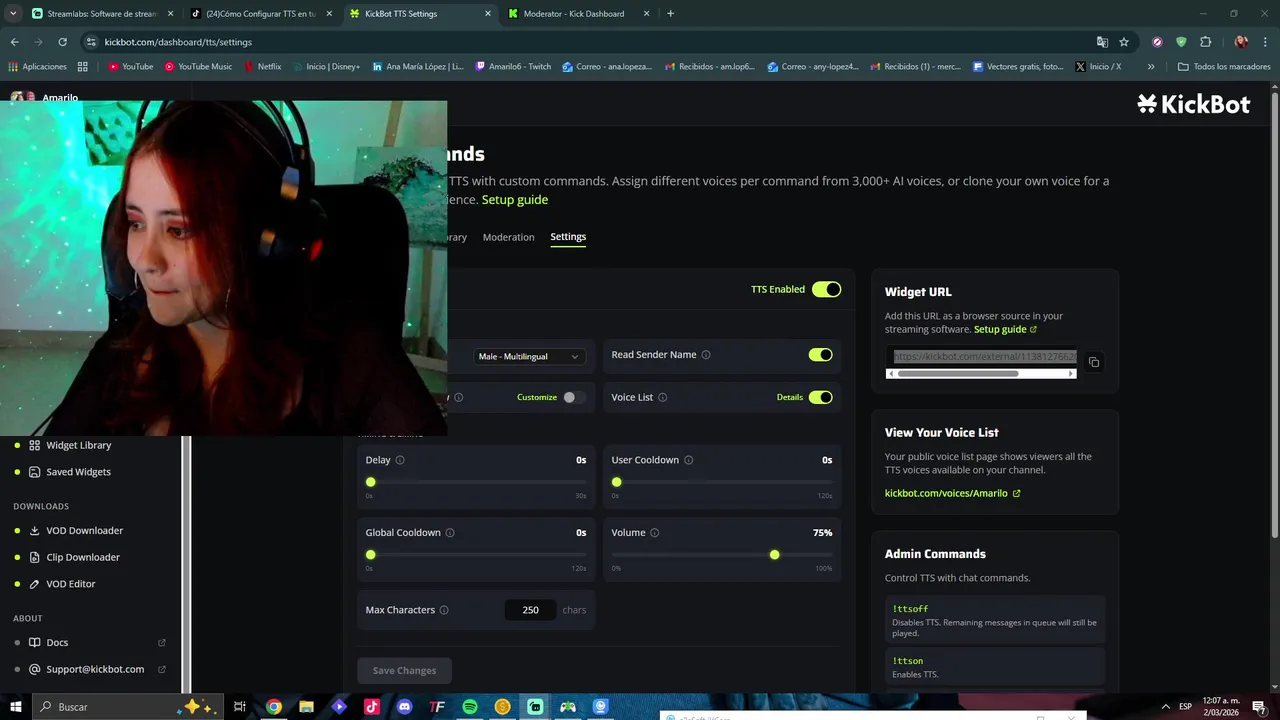Open TikTok app from the taskbar
This screenshot has width=1280, height=720.
coord(372,707)
